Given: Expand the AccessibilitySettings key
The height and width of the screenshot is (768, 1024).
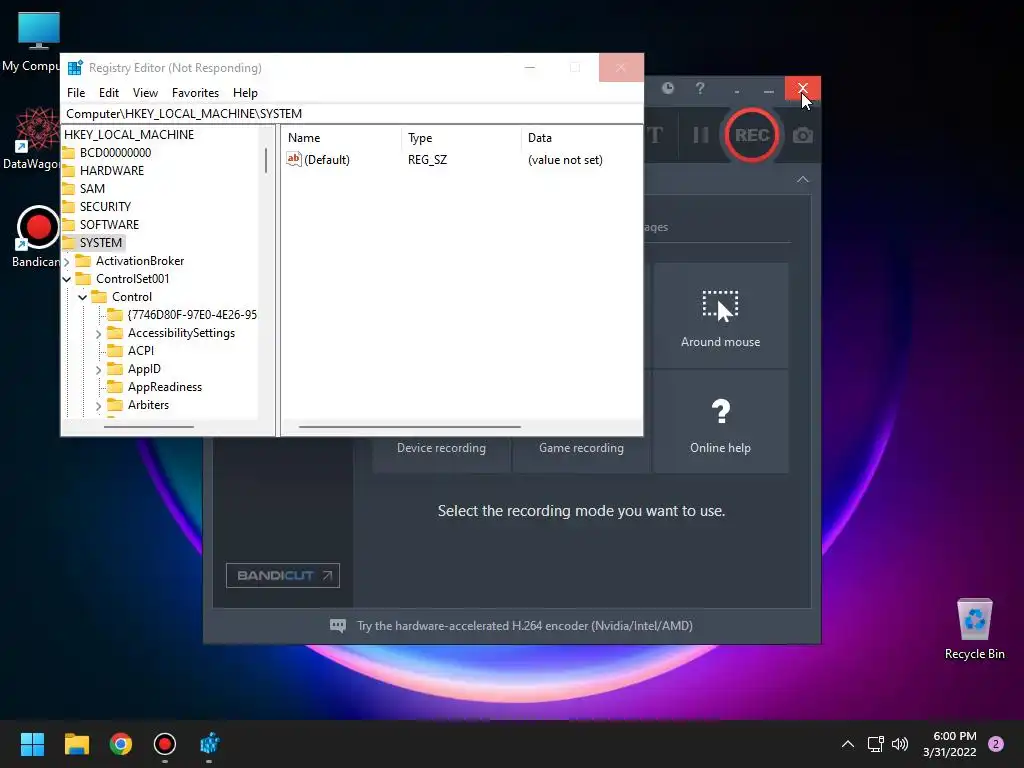Looking at the screenshot, I should pyautogui.click(x=99, y=334).
